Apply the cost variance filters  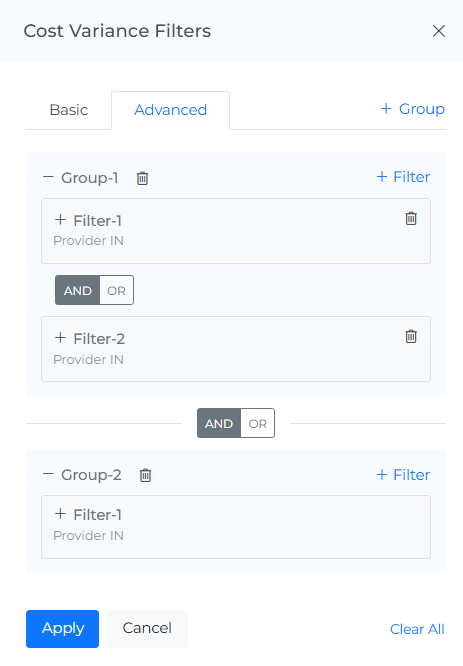pyautogui.click(x=62, y=629)
